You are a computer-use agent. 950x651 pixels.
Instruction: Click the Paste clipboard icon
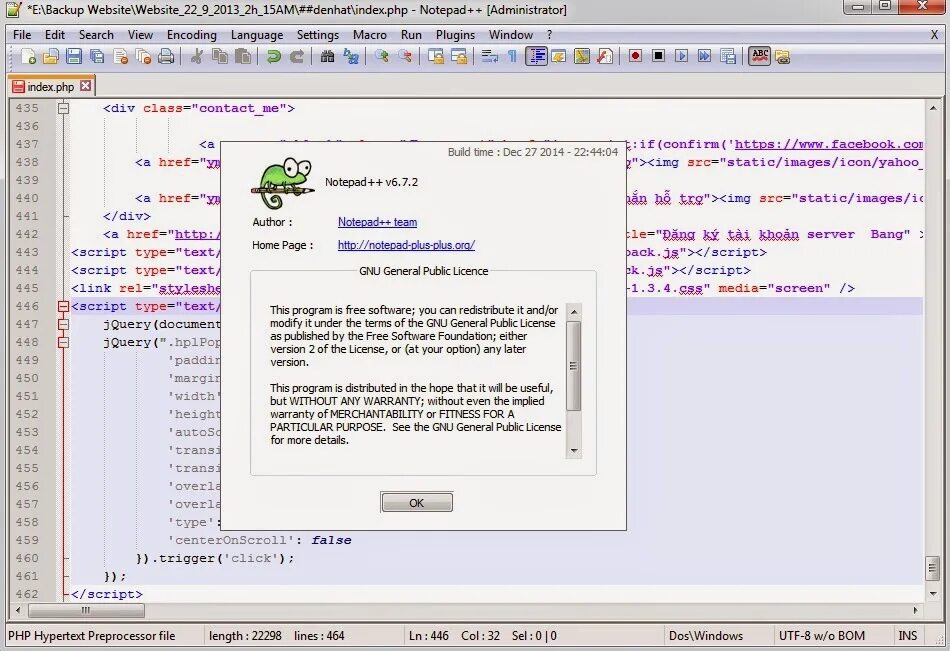point(243,57)
